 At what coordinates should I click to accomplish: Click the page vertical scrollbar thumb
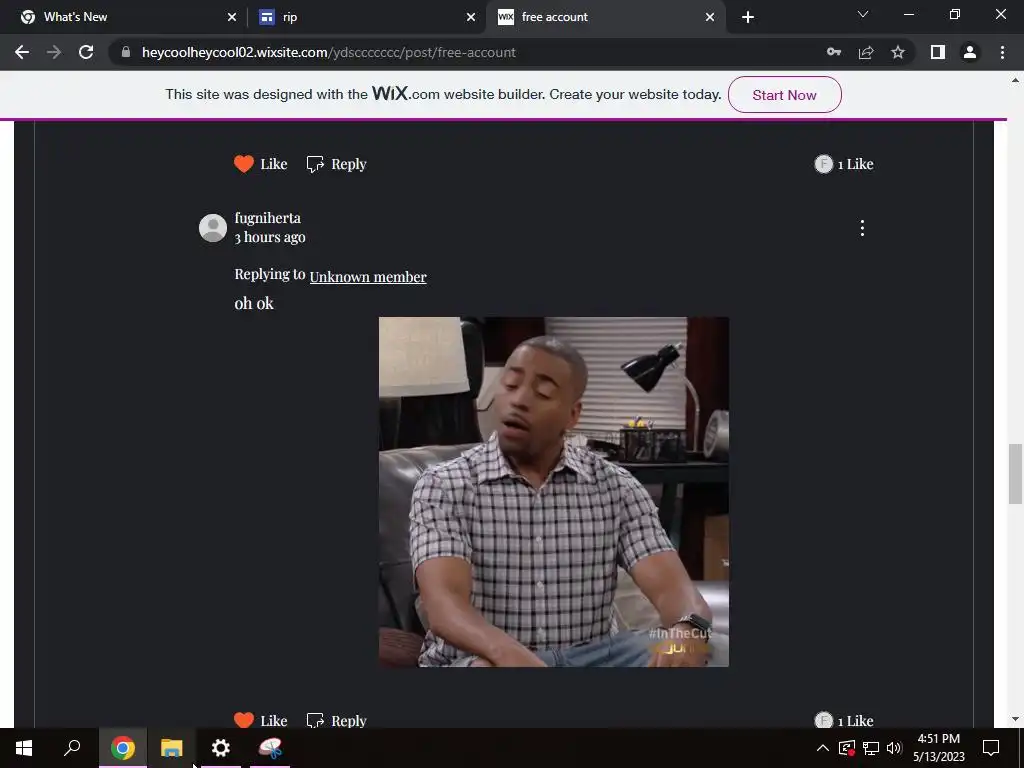pos(1015,474)
